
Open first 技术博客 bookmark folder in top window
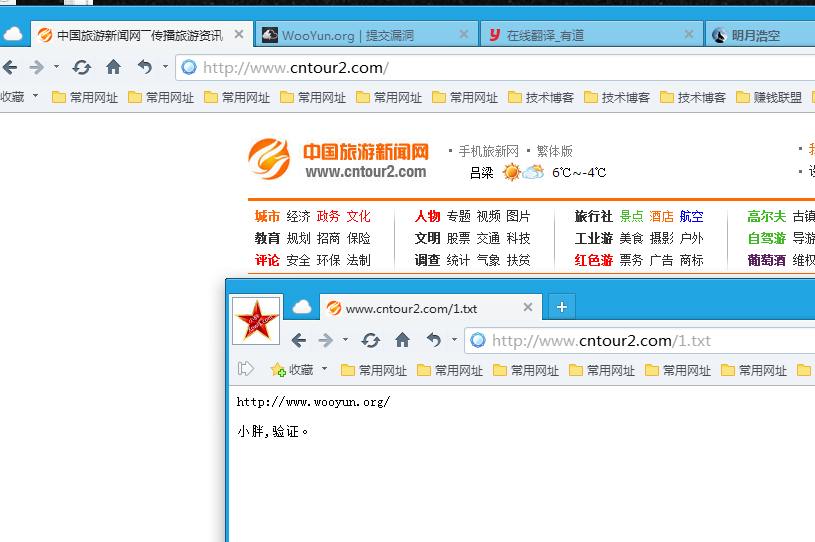541,97
